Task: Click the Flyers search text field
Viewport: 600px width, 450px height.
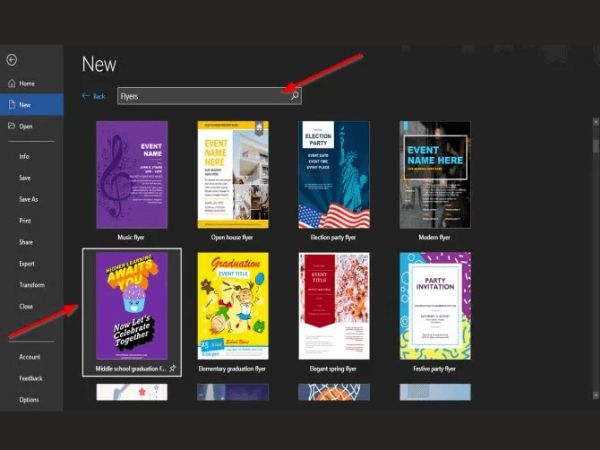Action: 200,96
